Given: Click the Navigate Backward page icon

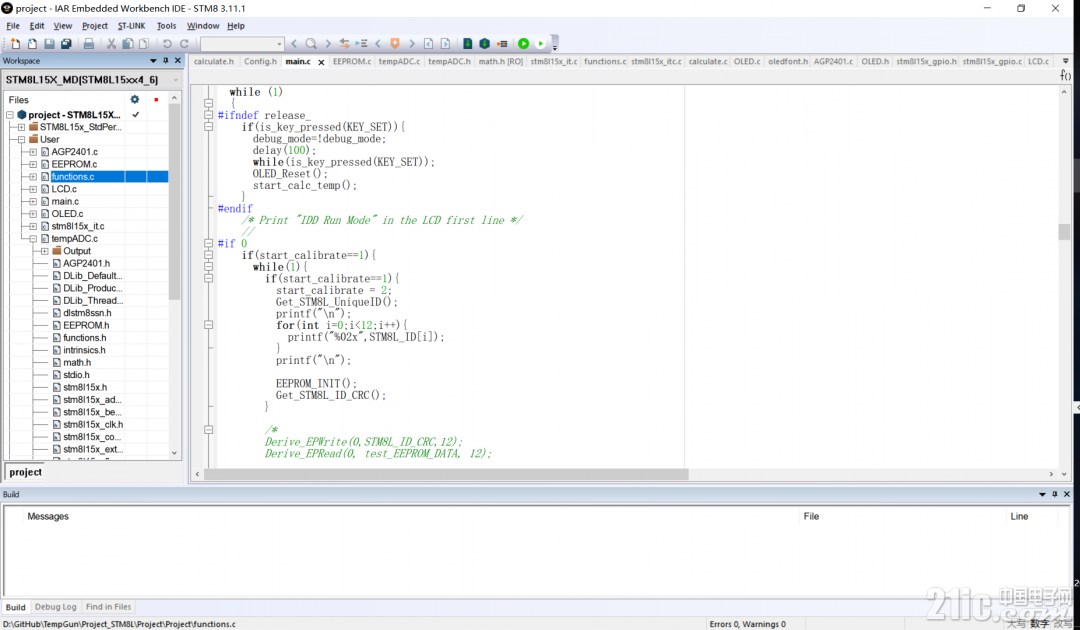Looking at the screenshot, I should point(428,43).
